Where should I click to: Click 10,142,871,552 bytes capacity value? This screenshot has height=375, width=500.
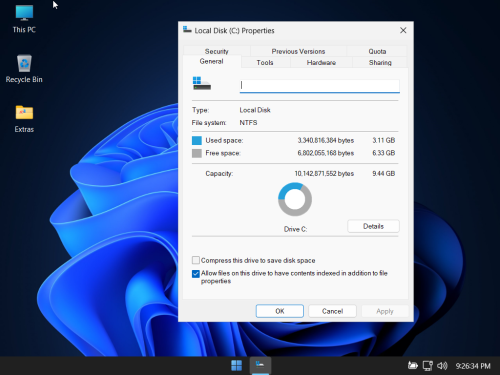tap(324, 173)
